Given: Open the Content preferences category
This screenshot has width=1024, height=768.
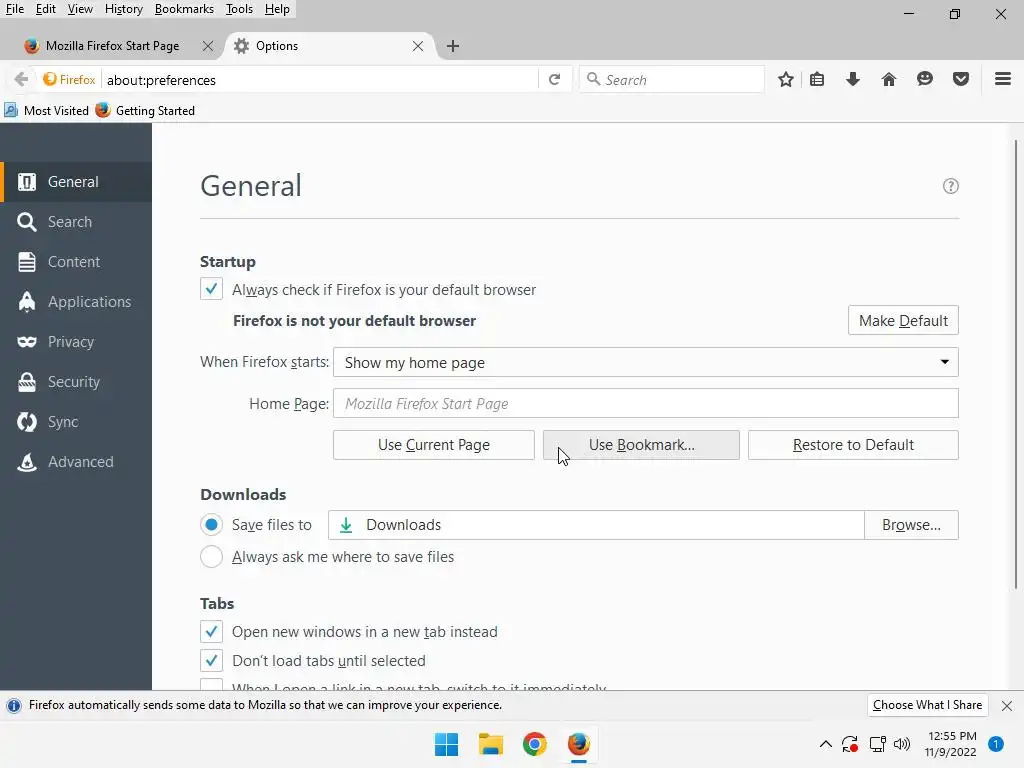Looking at the screenshot, I should [76, 262].
